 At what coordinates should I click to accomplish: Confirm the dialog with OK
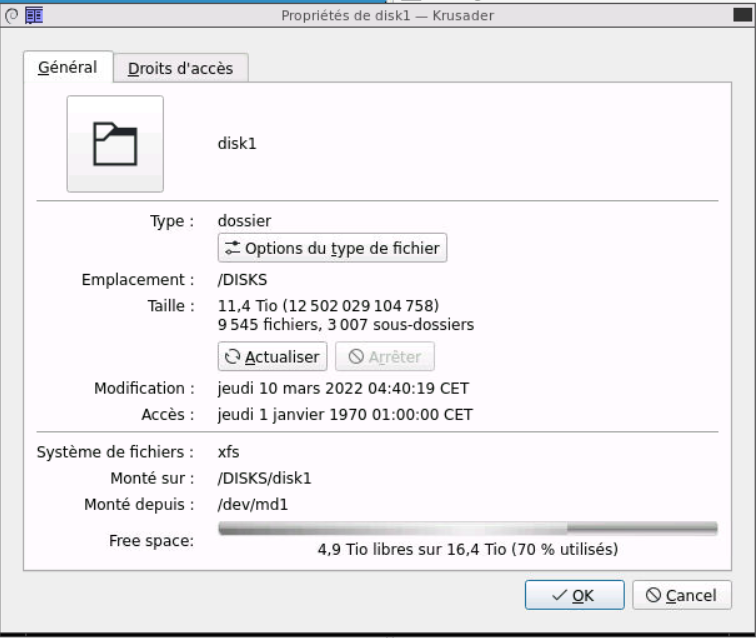click(575, 595)
